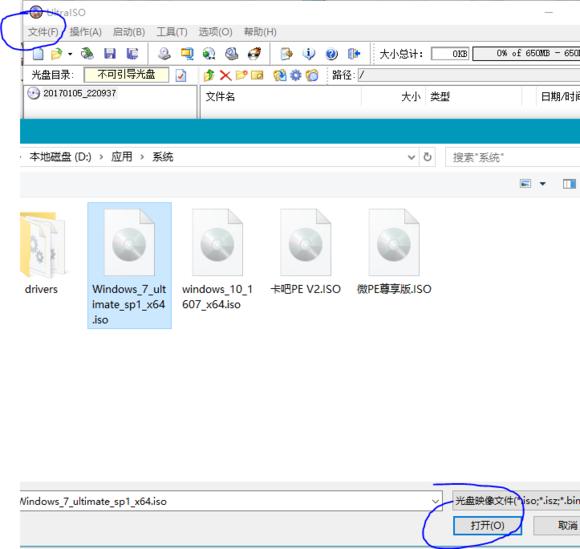Expand the Open icon's dropdown arrow
The height and width of the screenshot is (549, 580).
click(70, 54)
